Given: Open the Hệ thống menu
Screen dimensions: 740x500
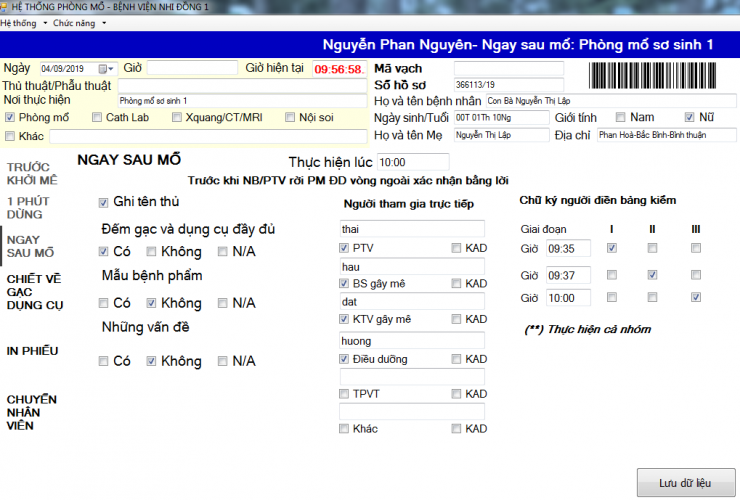Looking at the screenshot, I should coord(20,22).
